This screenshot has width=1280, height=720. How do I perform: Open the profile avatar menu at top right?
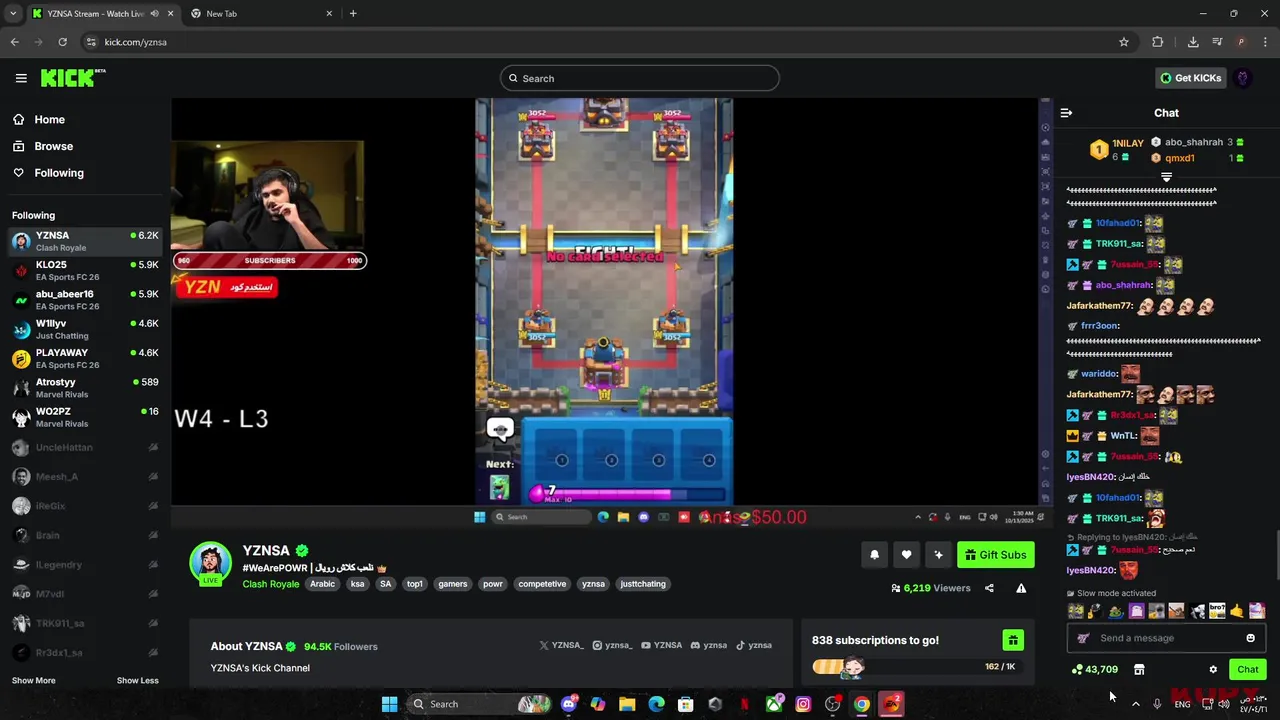pos(1243,78)
